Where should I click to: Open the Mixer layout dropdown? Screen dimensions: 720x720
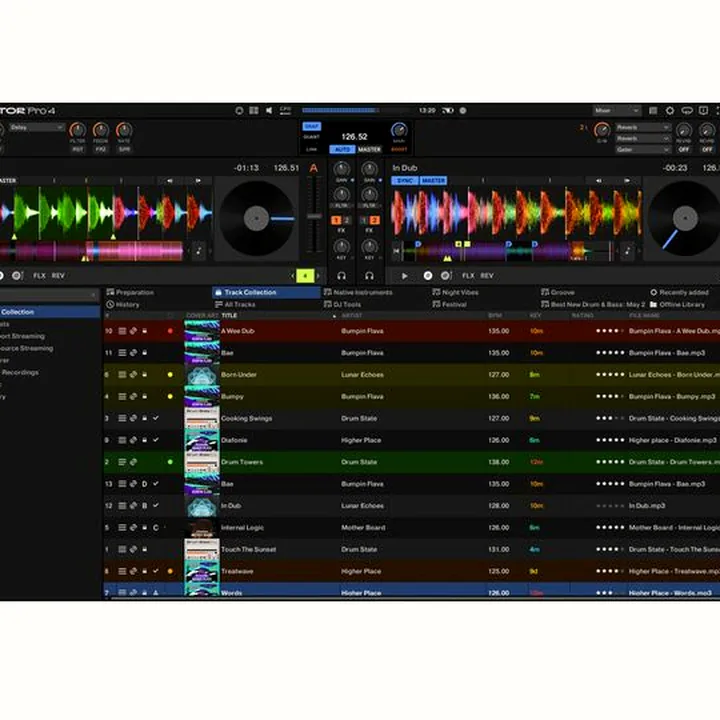coord(616,111)
